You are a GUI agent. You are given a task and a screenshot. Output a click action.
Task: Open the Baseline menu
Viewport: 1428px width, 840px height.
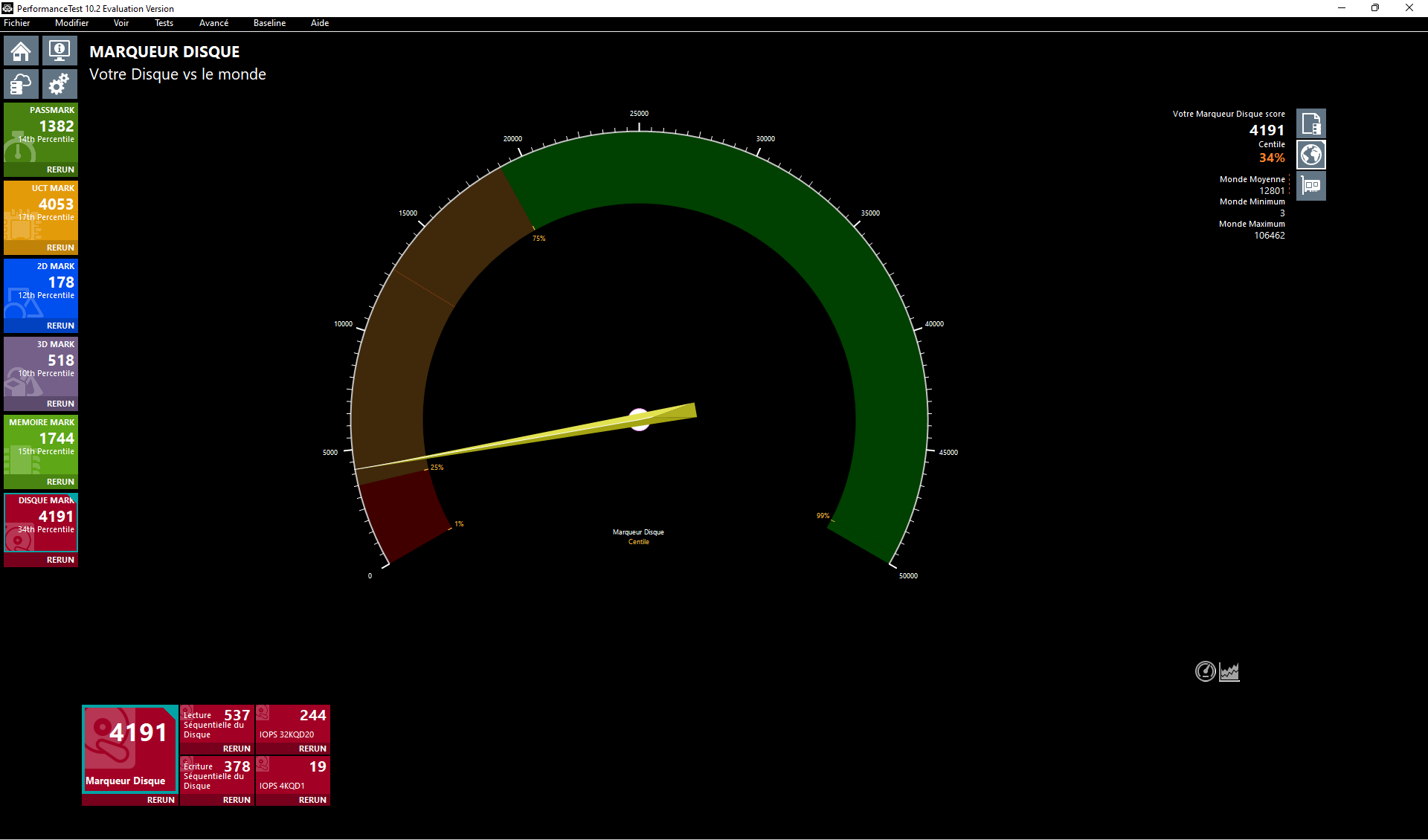click(x=269, y=23)
